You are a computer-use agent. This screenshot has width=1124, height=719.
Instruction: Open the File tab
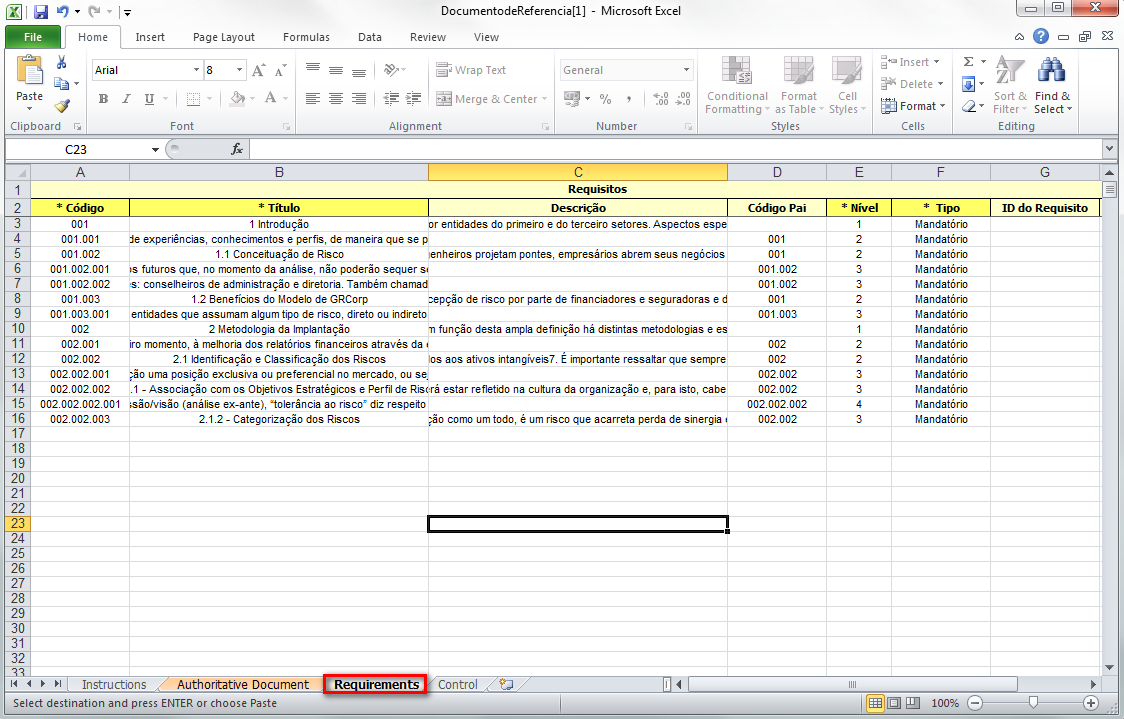33,37
